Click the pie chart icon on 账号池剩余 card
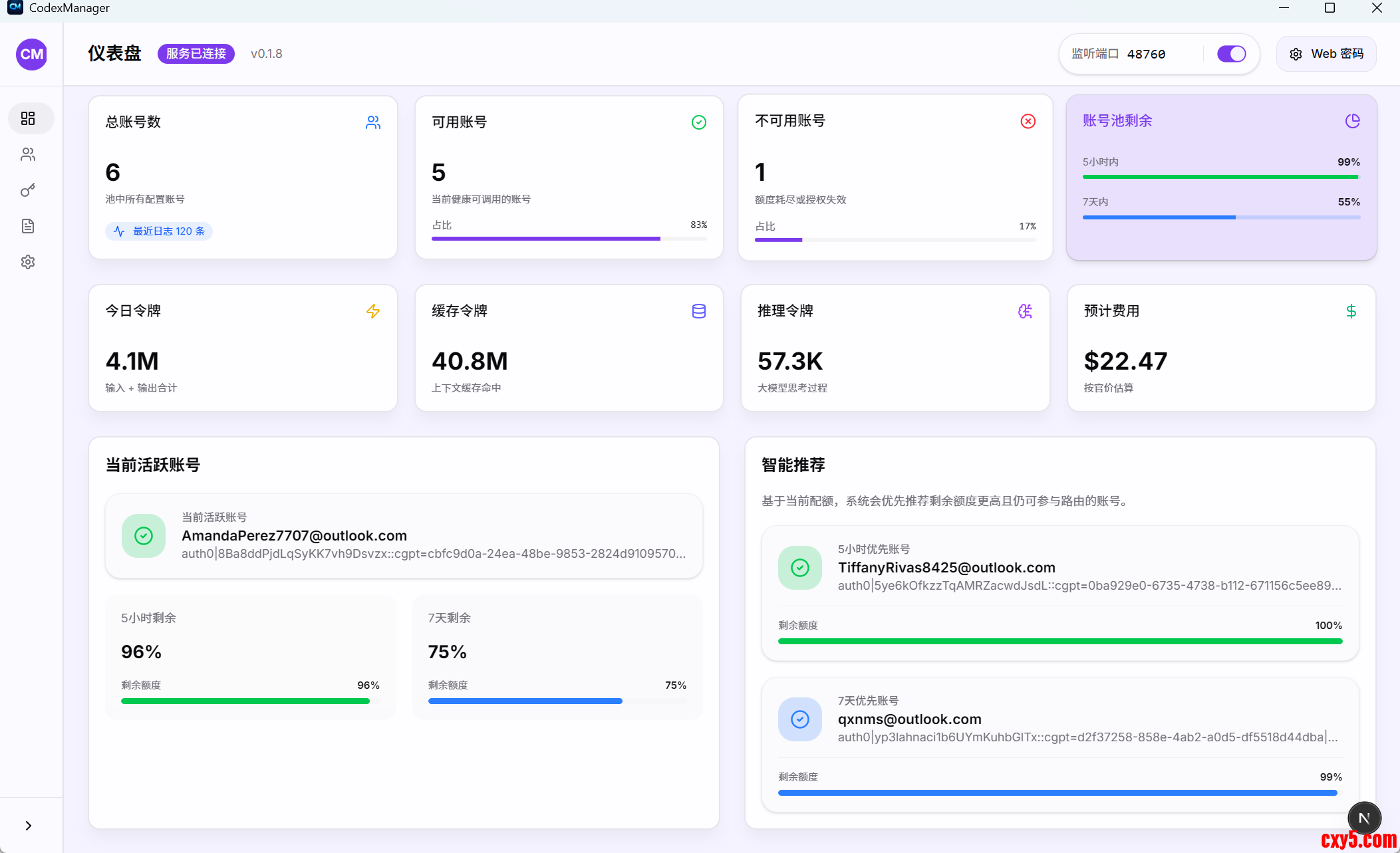The image size is (1400, 853). click(x=1352, y=121)
